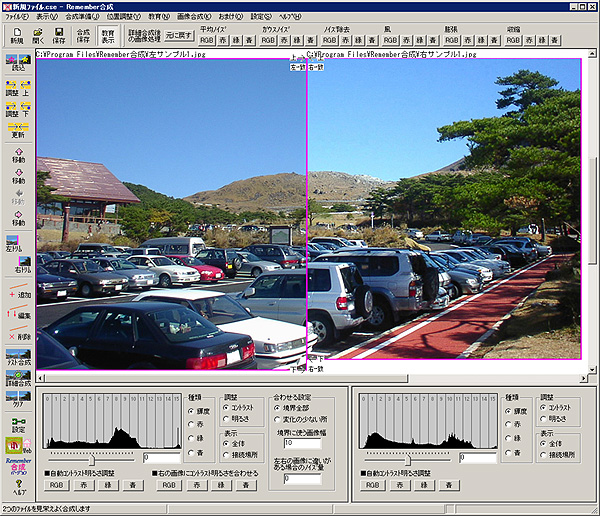Click the 保存 (Save) floppy disk icon

(x=59, y=36)
